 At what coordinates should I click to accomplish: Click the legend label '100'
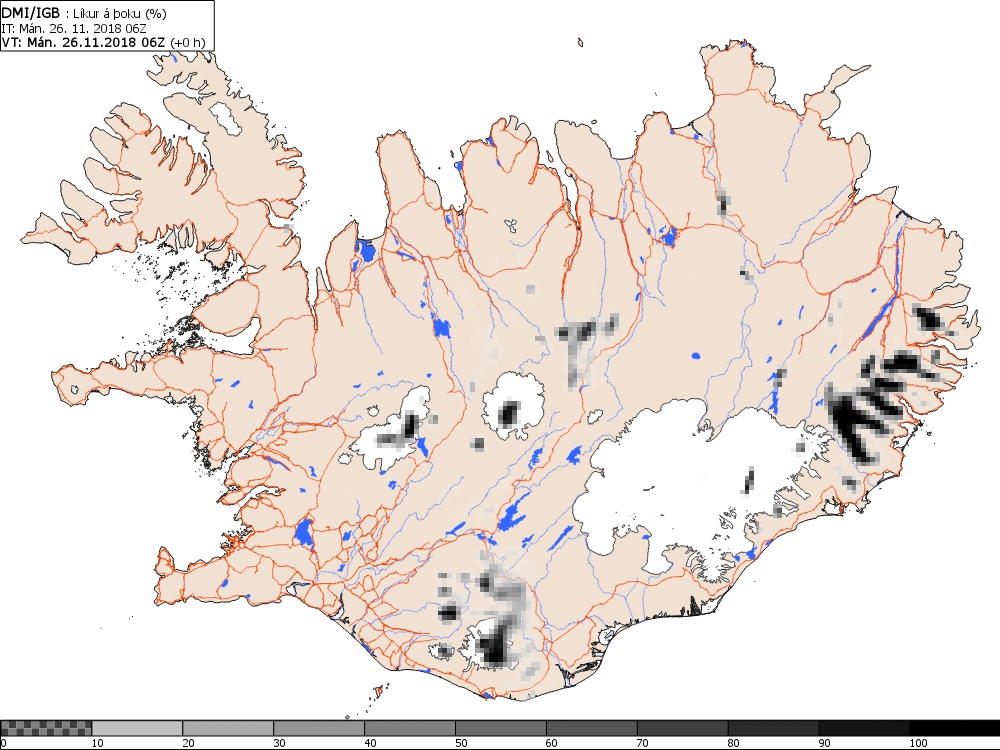(x=918, y=743)
